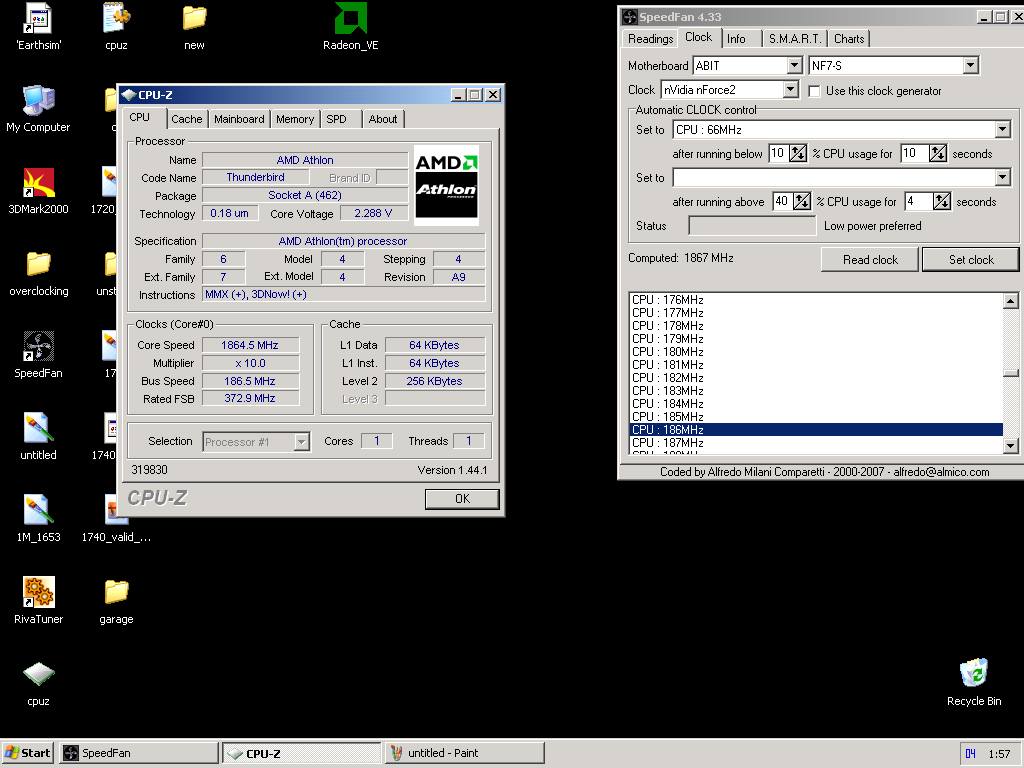
Task: Adjust the 'running below' seconds spinner
Action: tap(938, 153)
